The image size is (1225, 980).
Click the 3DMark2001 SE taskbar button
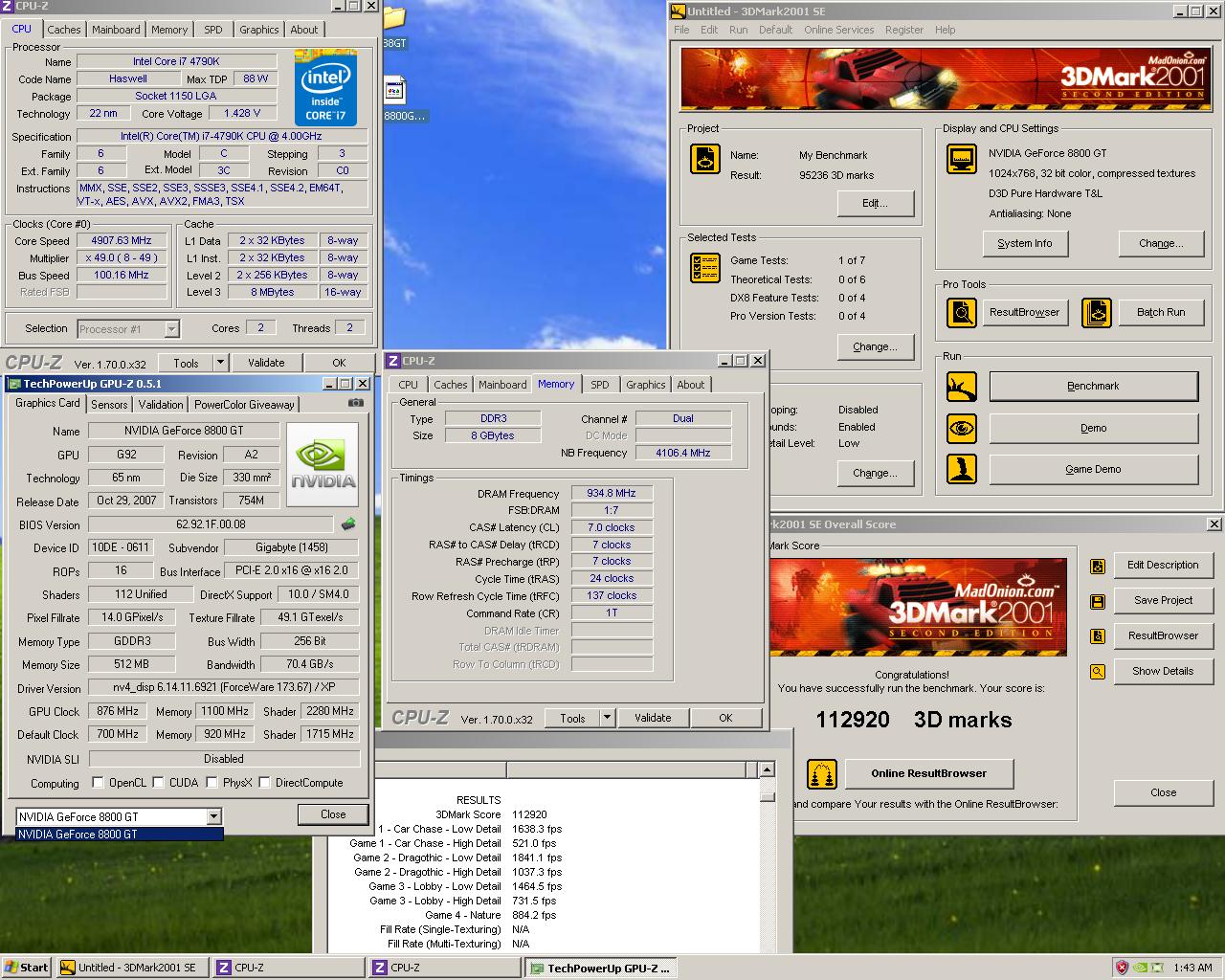(133, 968)
